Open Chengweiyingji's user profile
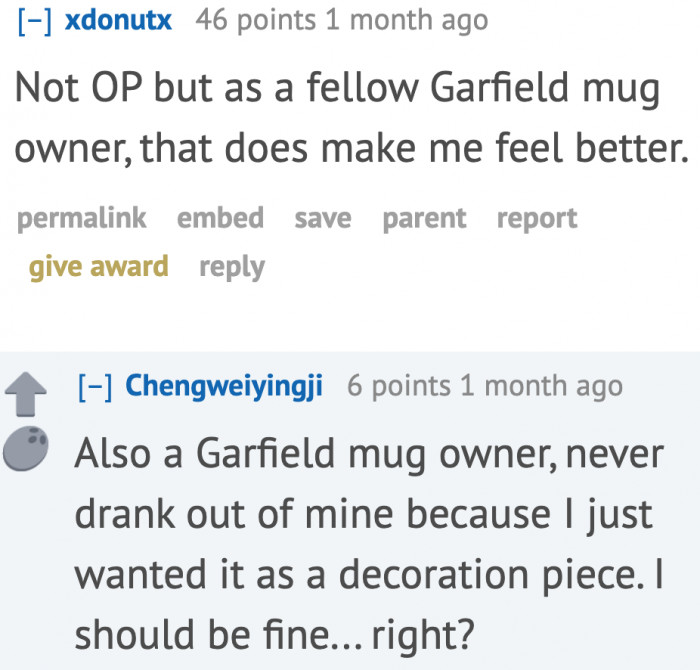 click(223, 386)
